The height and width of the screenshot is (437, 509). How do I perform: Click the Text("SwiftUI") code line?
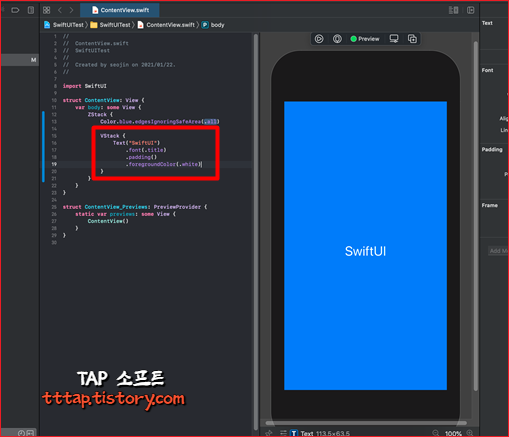tap(136, 143)
